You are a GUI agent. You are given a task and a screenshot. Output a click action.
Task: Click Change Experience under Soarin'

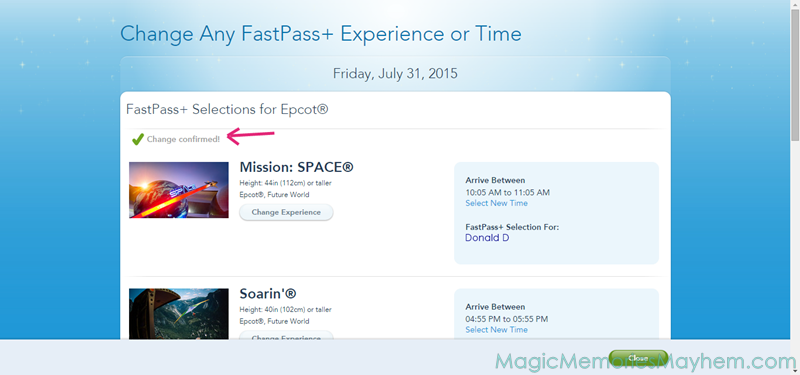(x=286, y=336)
